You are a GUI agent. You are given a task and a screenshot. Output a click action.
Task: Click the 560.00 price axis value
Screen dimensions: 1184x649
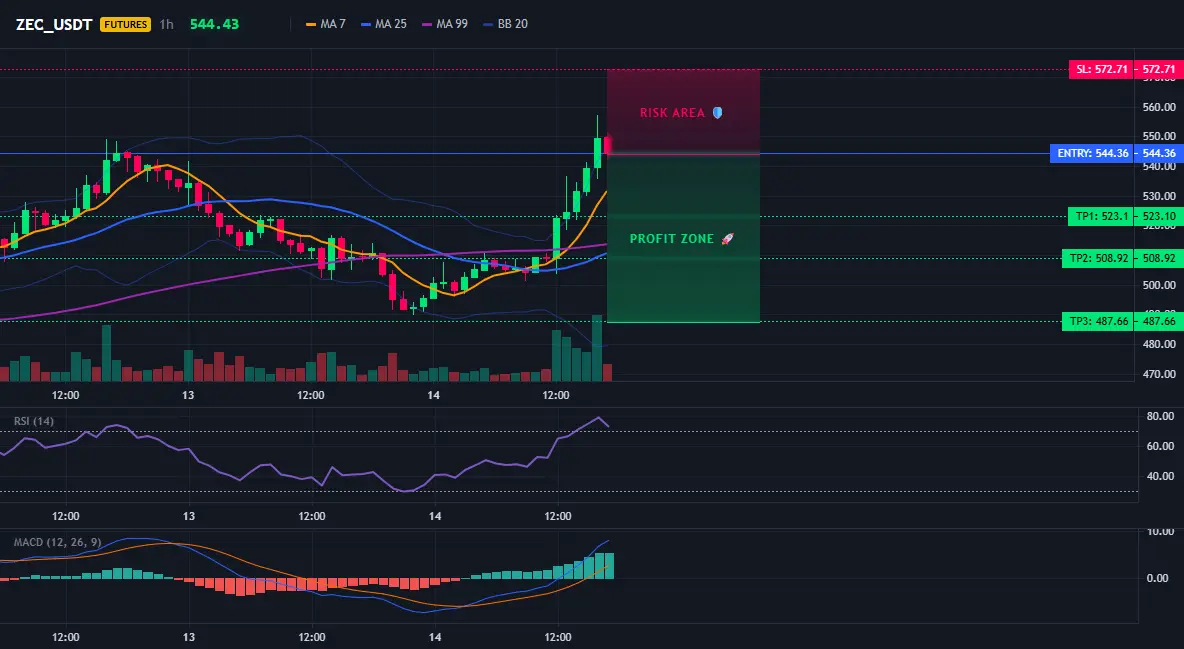pyautogui.click(x=1159, y=107)
